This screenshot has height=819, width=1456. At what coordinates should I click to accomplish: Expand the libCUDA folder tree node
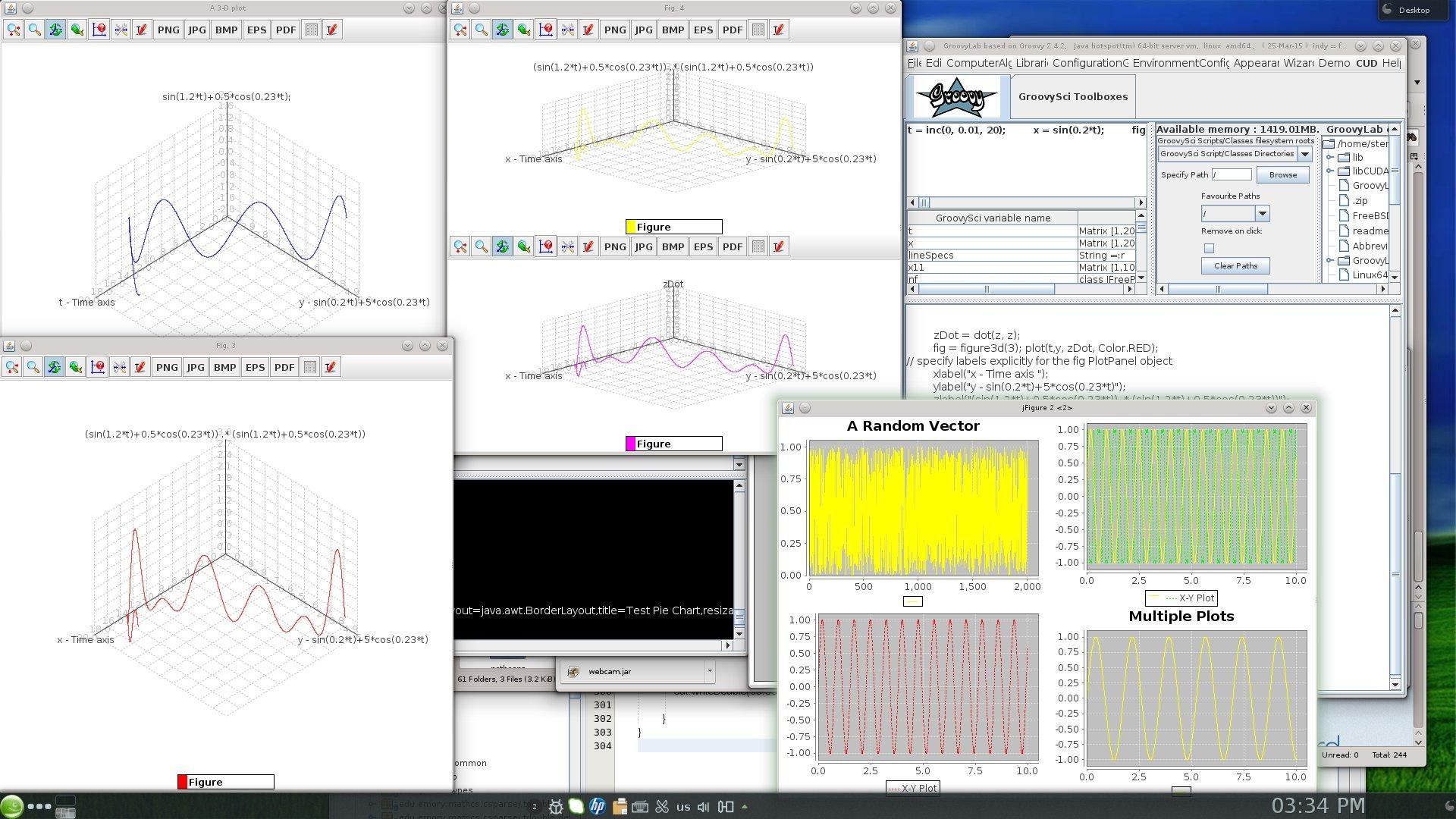(1330, 171)
